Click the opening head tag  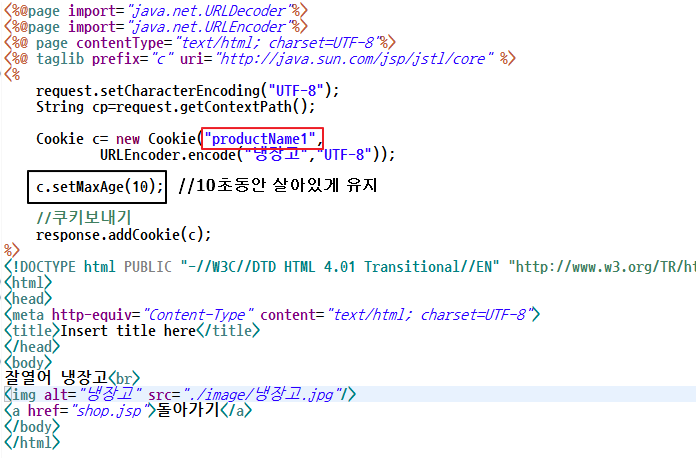(28, 299)
